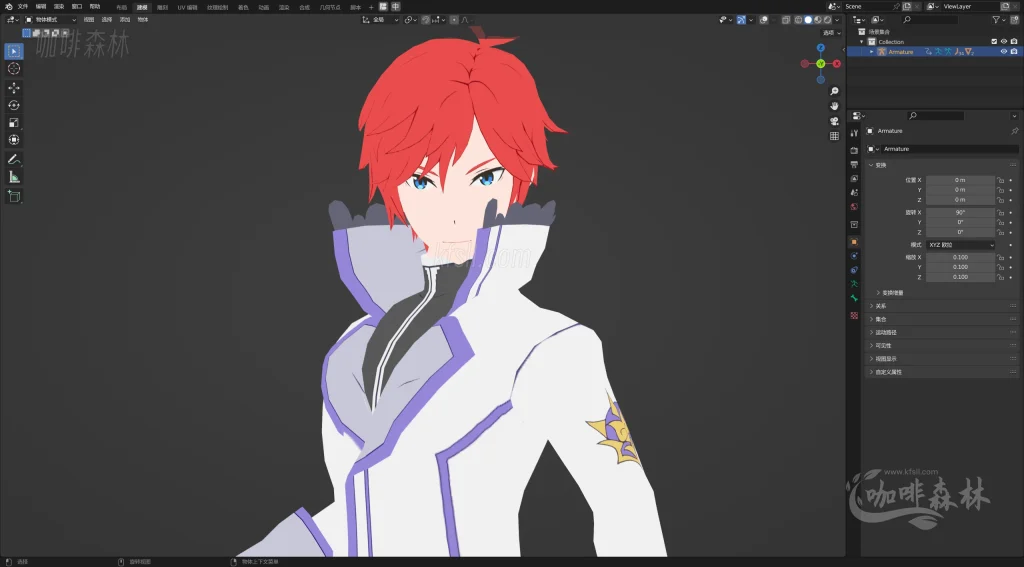1024x567 pixels.
Task: Click the Z axis on navigation gizmo
Action: [x=821, y=48]
